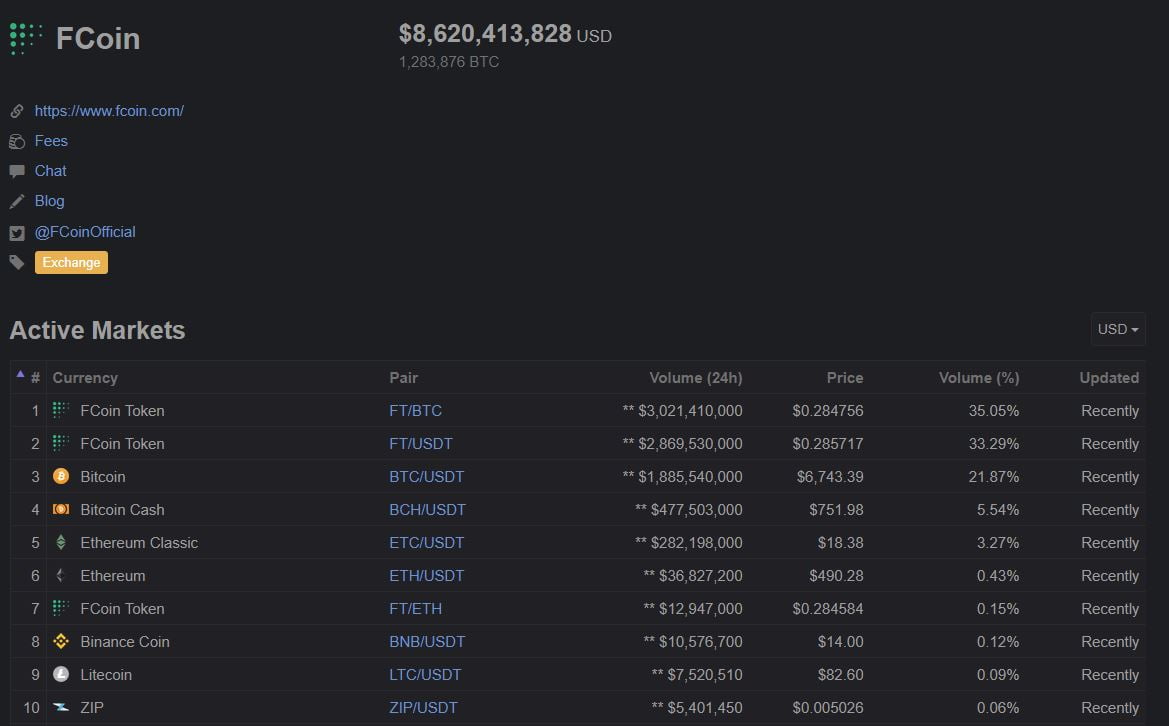Screen dimensions: 1169x726
Task: Click the pencil icon next to Blog
Action: pyautogui.click(x=16, y=201)
